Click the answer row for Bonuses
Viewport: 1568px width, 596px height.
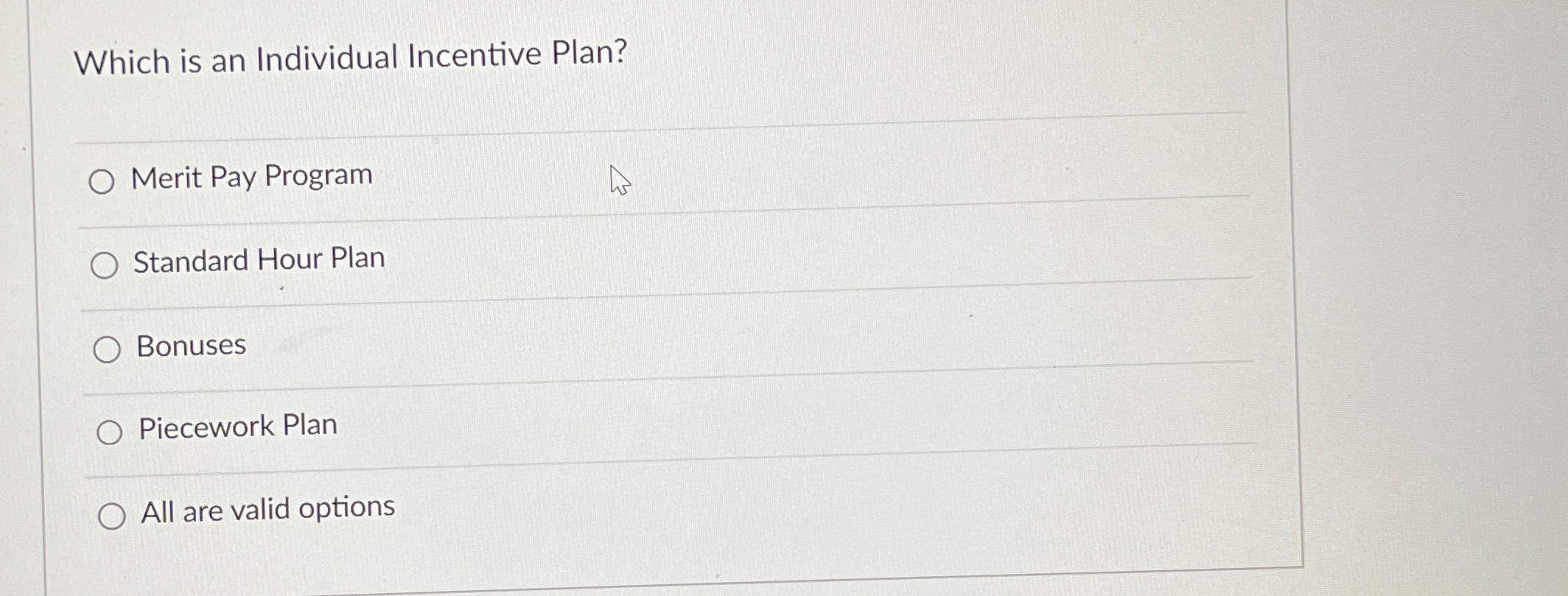[x=589, y=345]
